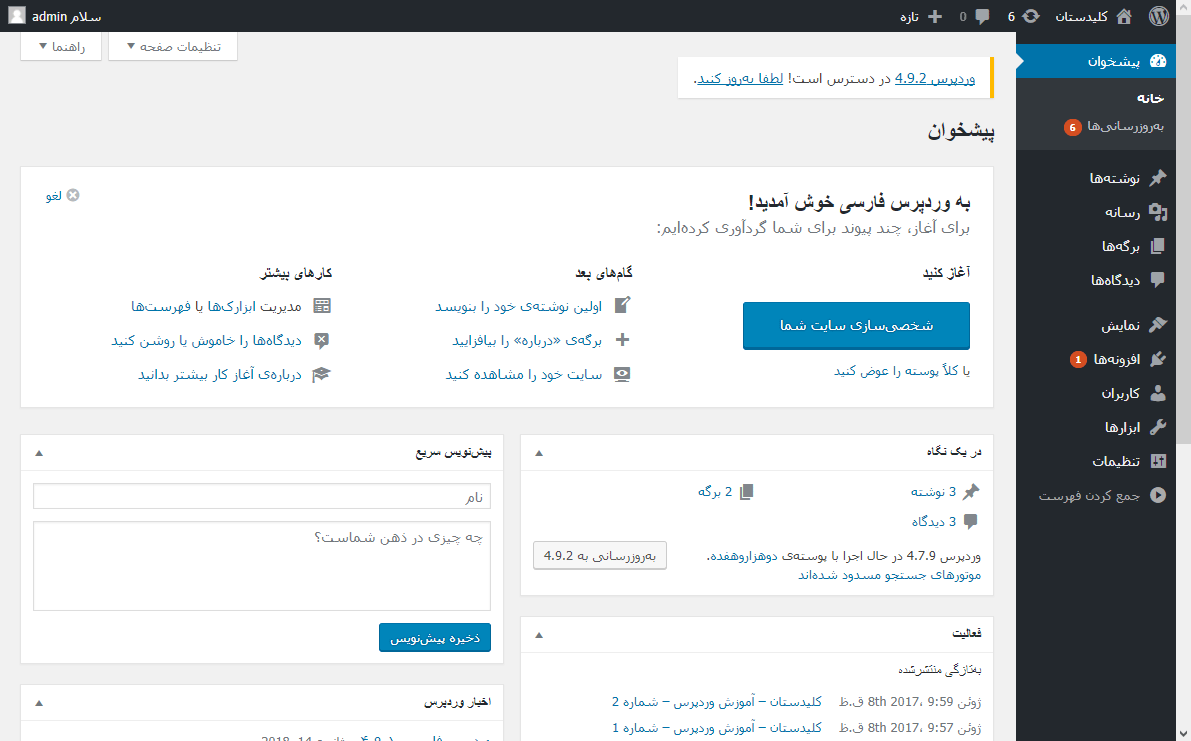
Task: Click the pushpin icon for نوشته‌ها
Action: [1158, 178]
